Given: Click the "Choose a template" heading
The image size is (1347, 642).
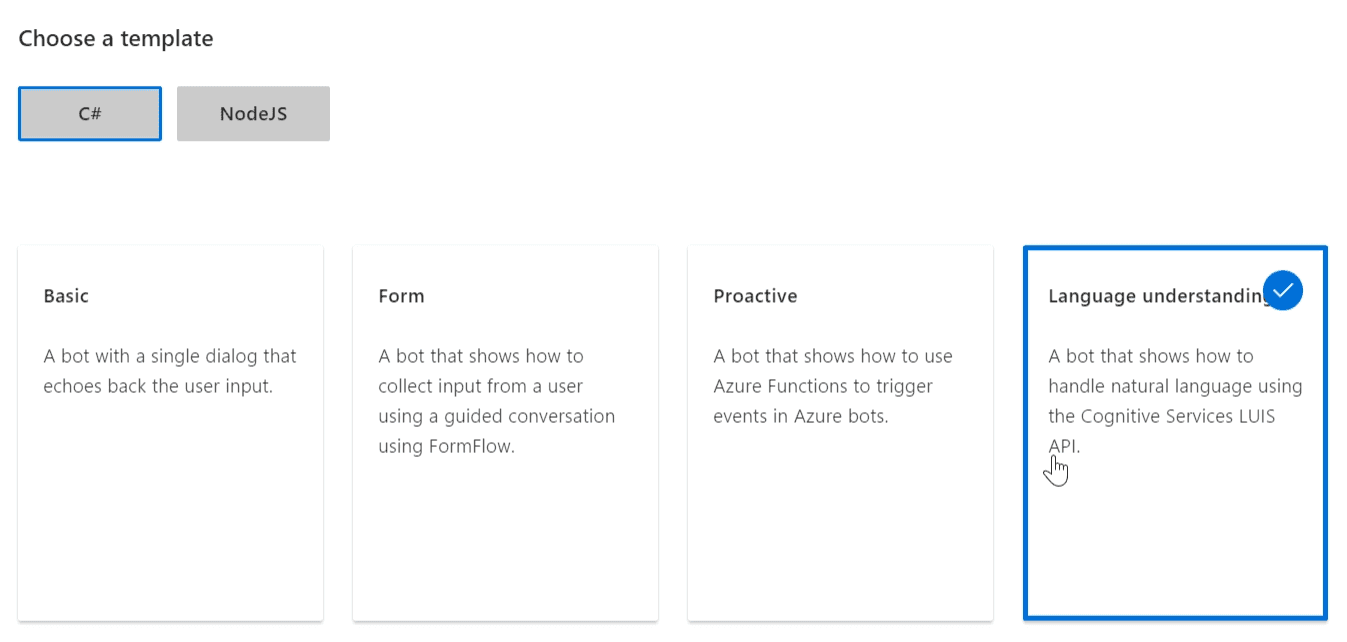Looking at the screenshot, I should [116, 39].
